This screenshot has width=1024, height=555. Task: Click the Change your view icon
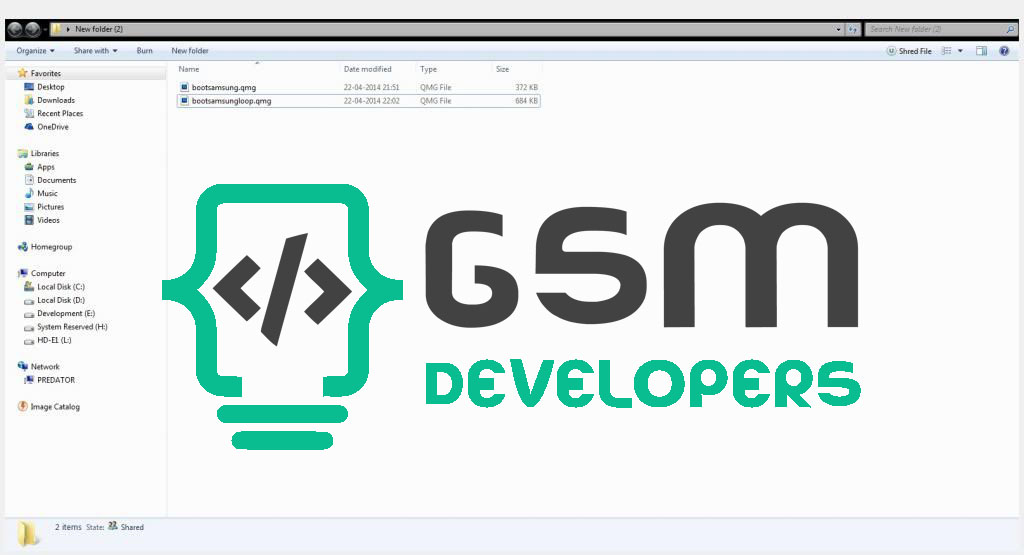pos(946,51)
